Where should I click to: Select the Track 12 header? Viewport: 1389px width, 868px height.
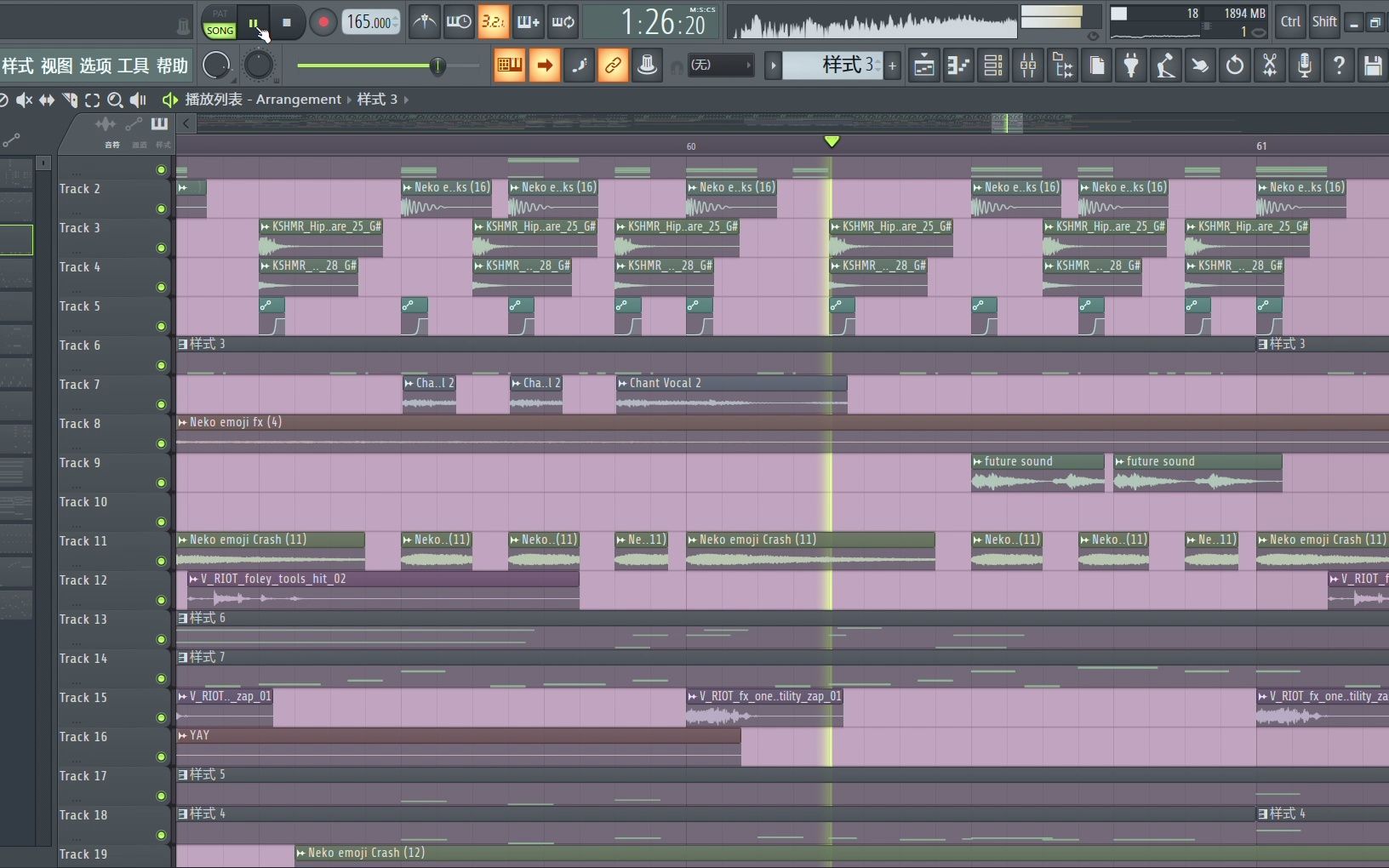(114, 591)
